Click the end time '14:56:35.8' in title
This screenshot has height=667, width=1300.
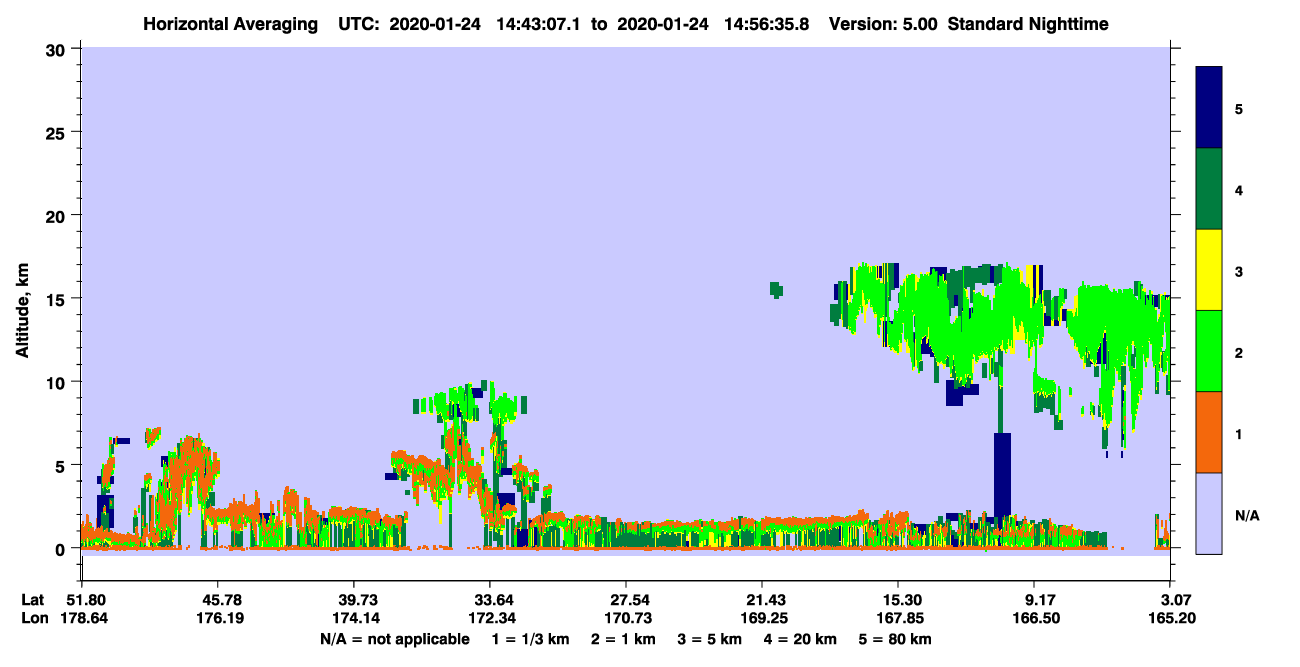click(x=766, y=23)
